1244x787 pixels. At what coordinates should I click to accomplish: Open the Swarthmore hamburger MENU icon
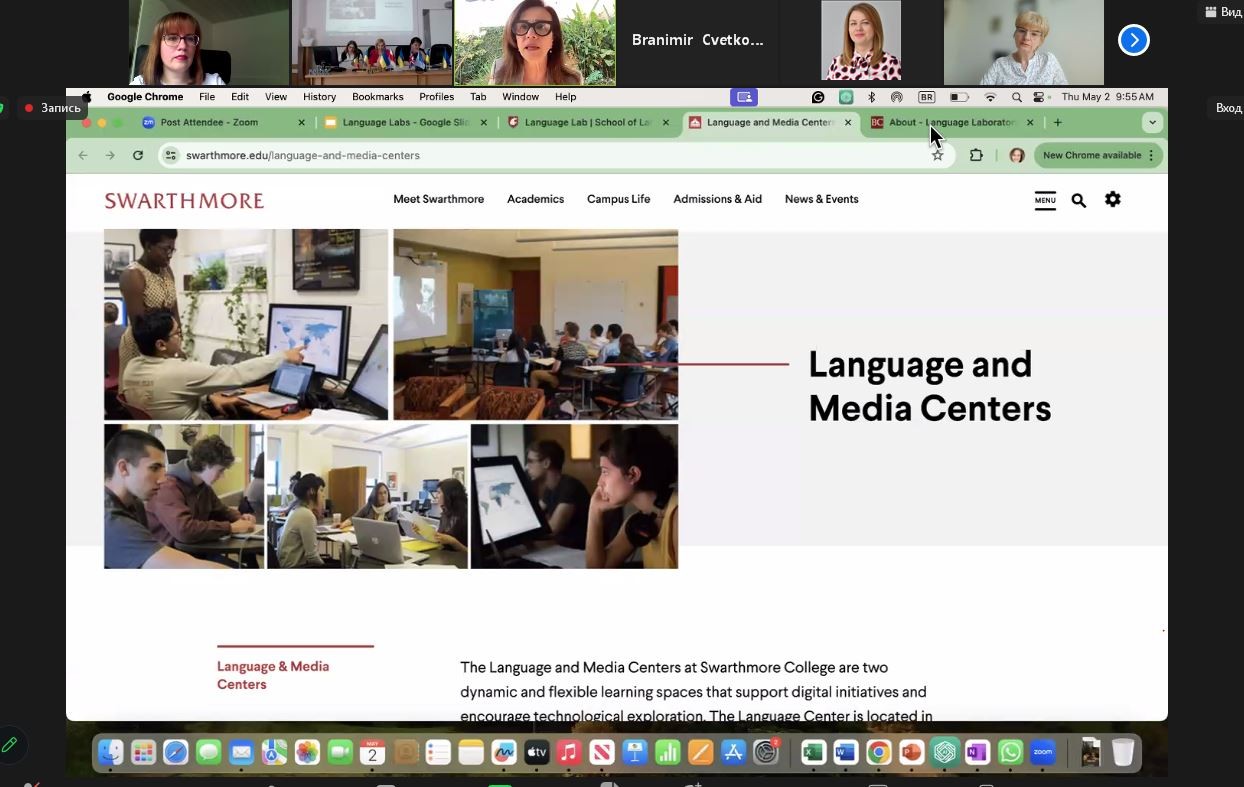[1045, 200]
